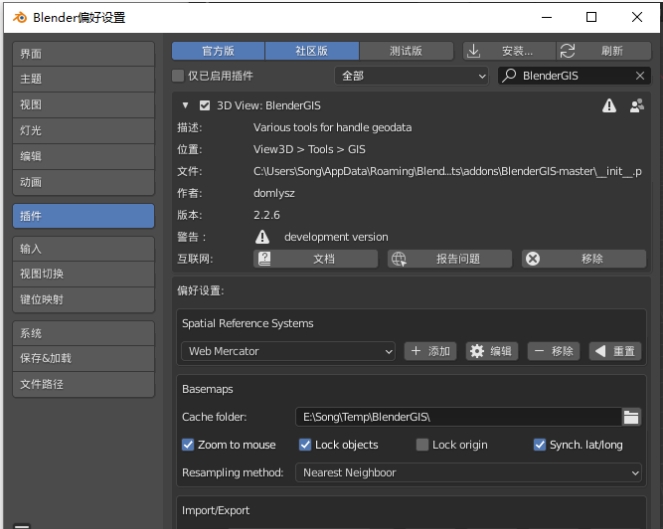The image size is (663, 529).
Task: Open the 主题 preferences section
Action: [84, 79]
